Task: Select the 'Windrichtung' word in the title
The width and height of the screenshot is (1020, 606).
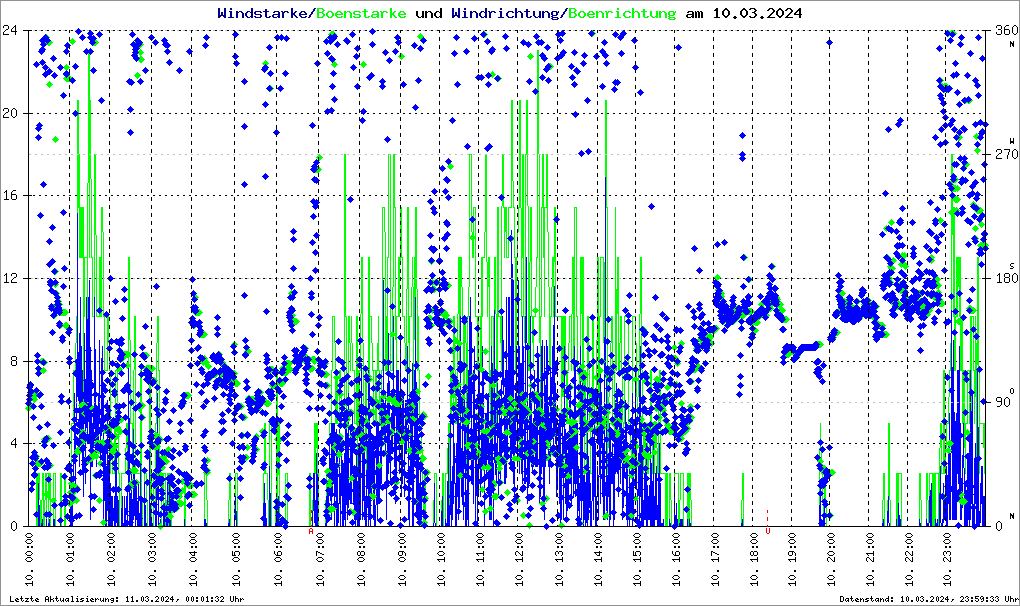Action: pos(504,13)
